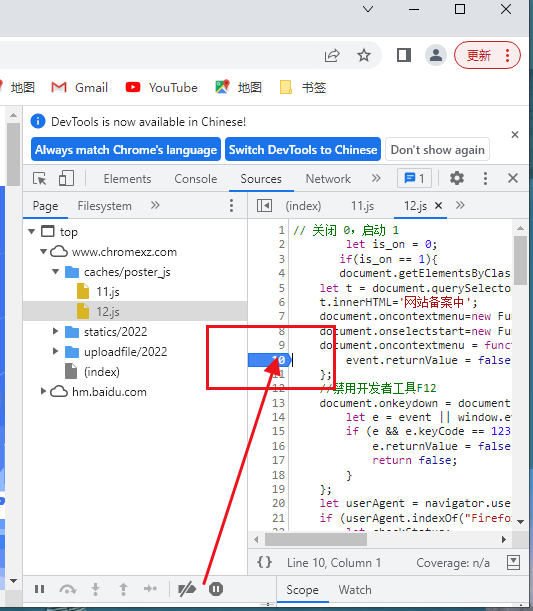Open the Filesystem navigator tab
The width and height of the screenshot is (533, 611).
[104, 206]
